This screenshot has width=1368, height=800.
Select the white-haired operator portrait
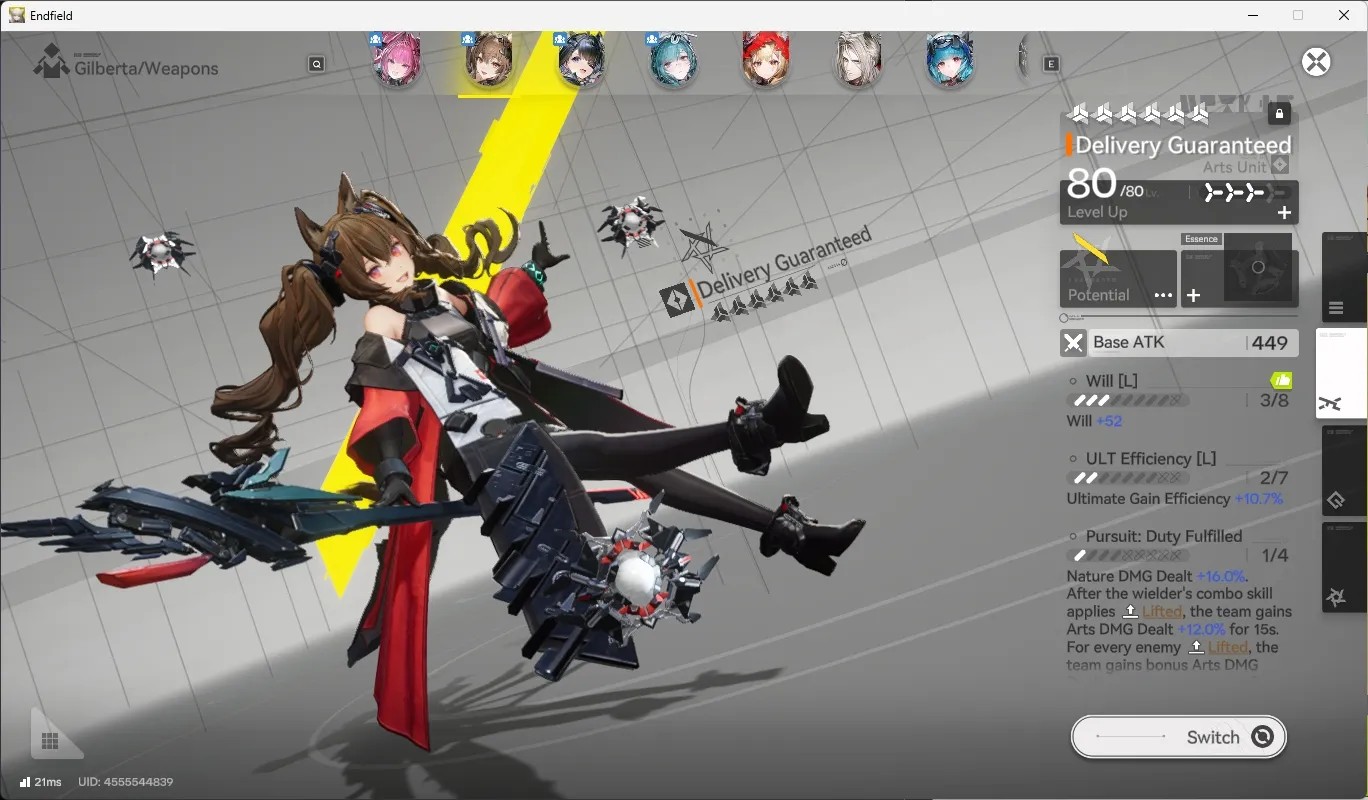coord(858,60)
